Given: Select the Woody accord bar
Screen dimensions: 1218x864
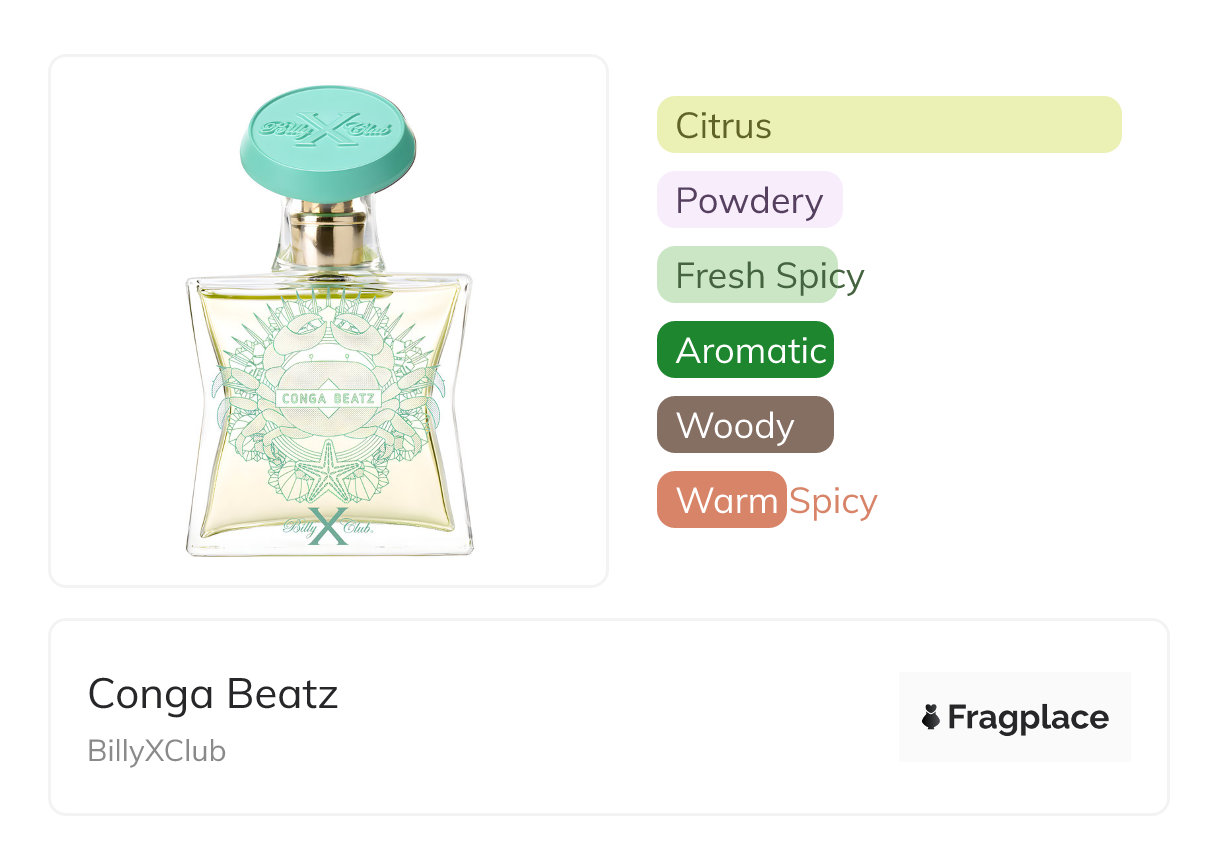Looking at the screenshot, I should pos(745,425).
